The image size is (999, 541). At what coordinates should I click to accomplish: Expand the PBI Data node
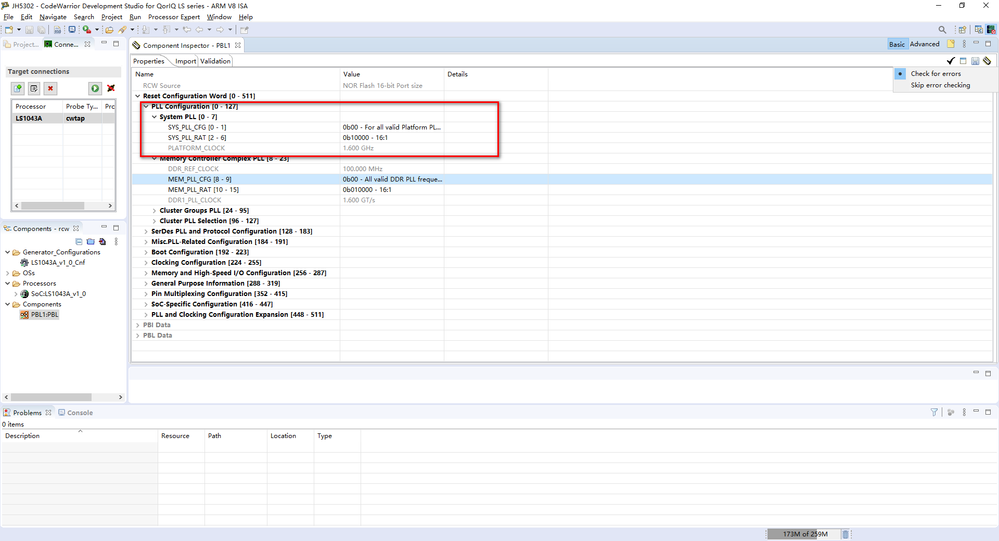coord(138,325)
